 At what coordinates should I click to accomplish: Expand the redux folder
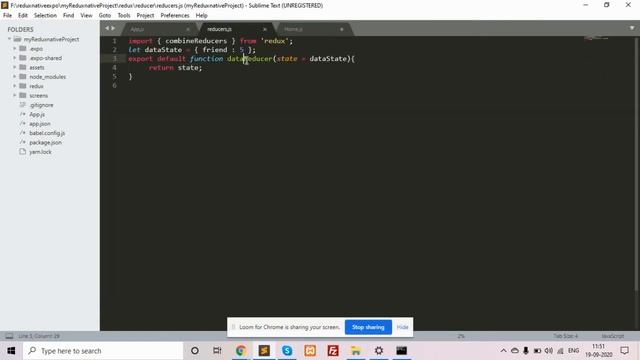15,86
